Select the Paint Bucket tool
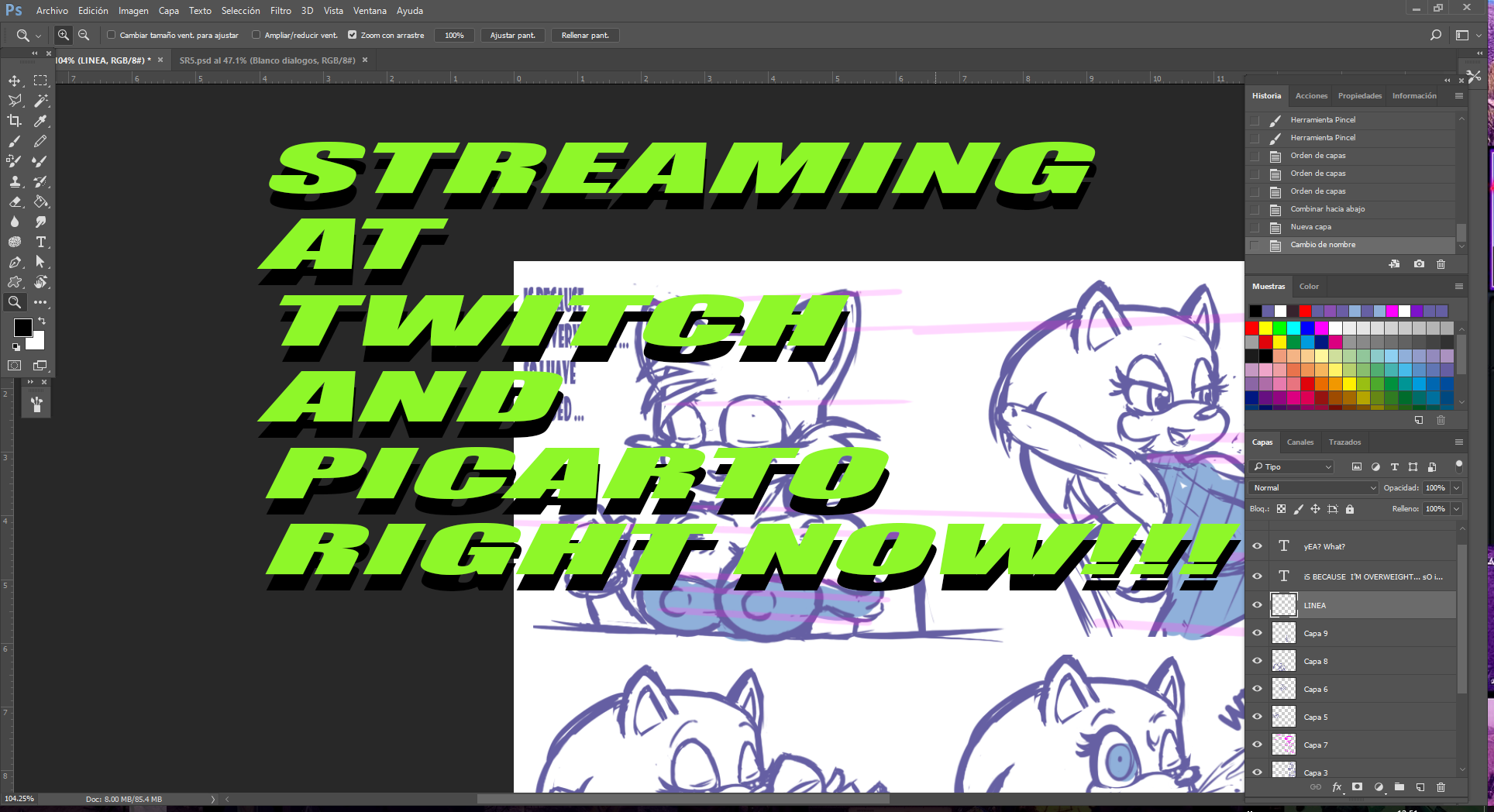The width and height of the screenshot is (1494, 812). click(40, 201)
